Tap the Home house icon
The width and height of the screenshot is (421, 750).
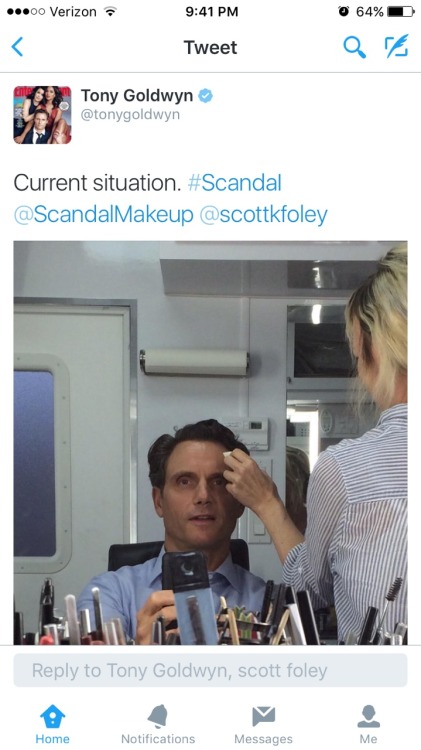pos(53,717)
